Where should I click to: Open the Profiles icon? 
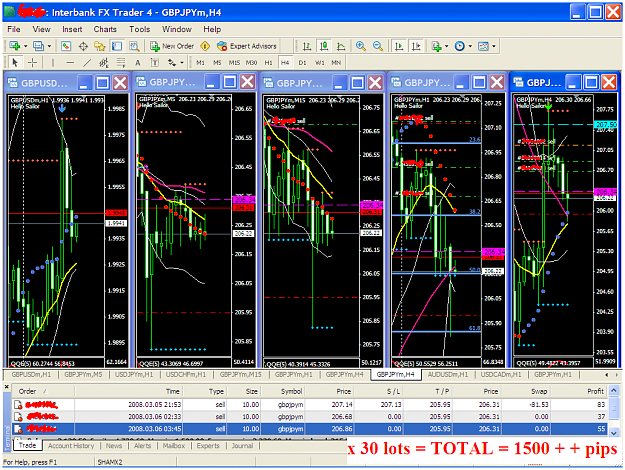(x=39, y=46)
